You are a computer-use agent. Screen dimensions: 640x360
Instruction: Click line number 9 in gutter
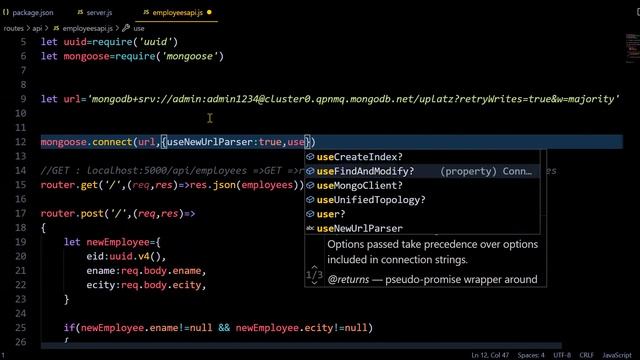(23, 99)
